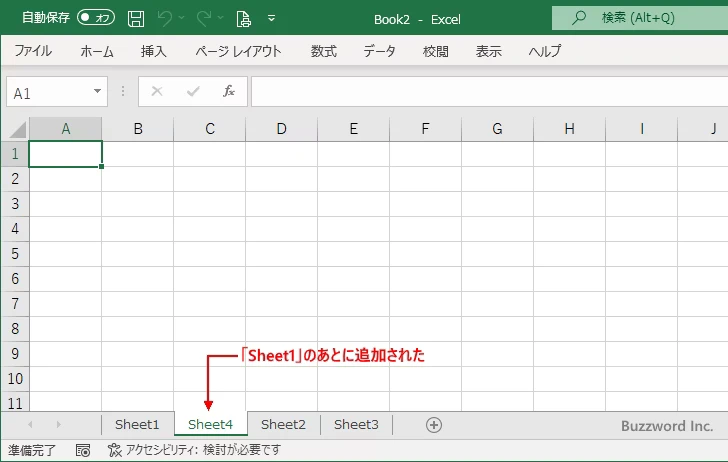
Task: Click the sheet tabs scroll-right arrow
Action: [58, 424]
